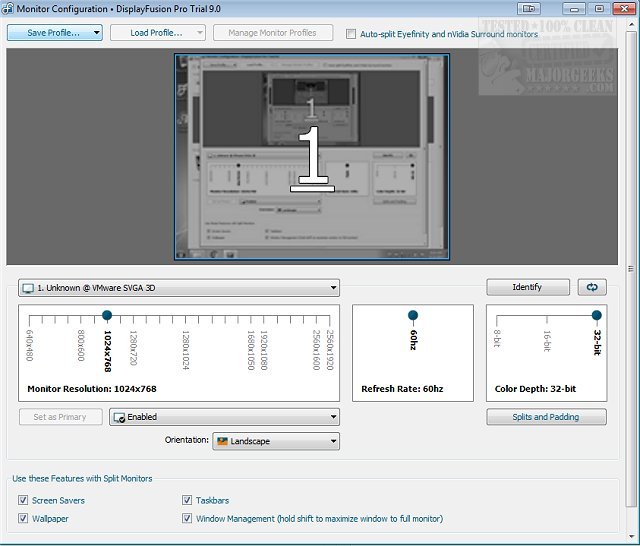This screenshot has width=640, height=546.
Task: Click the Refresh Rate: 60hz text
Action: coord(402,389)
